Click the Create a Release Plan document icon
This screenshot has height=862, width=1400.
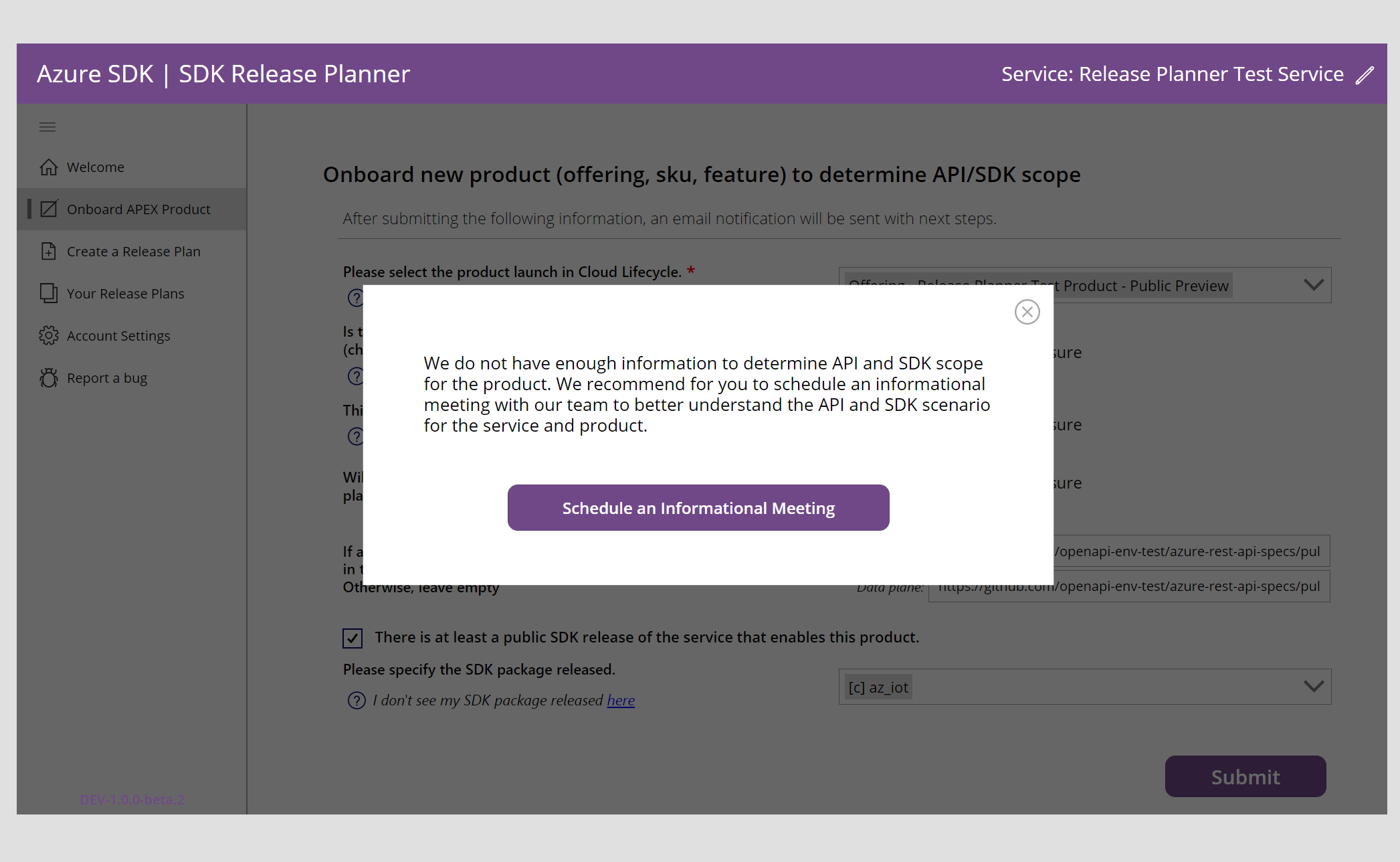49,251
